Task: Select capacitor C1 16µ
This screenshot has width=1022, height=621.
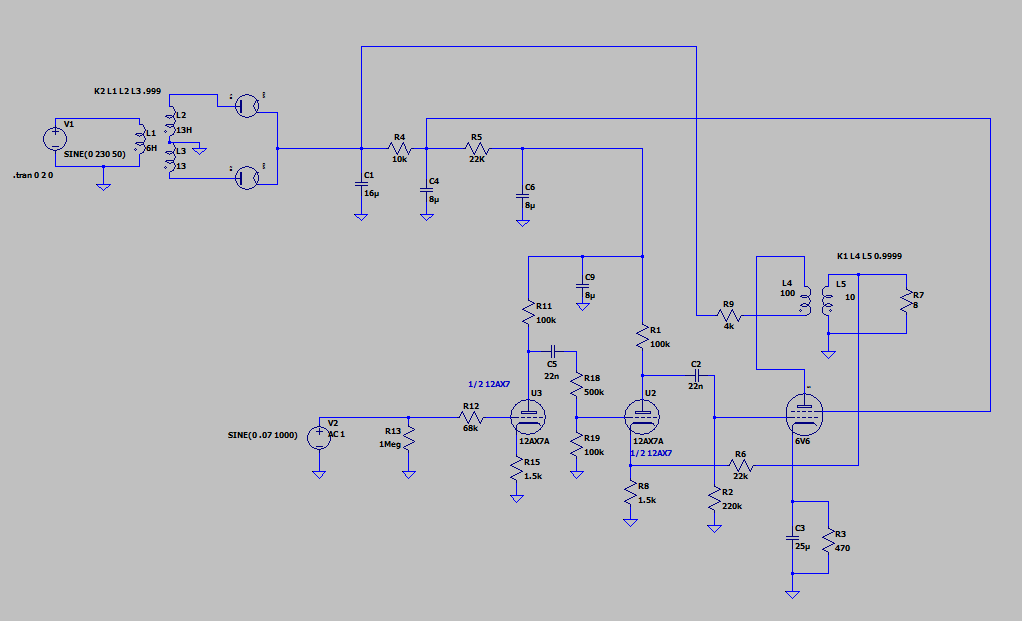Action: pos(360,184)
